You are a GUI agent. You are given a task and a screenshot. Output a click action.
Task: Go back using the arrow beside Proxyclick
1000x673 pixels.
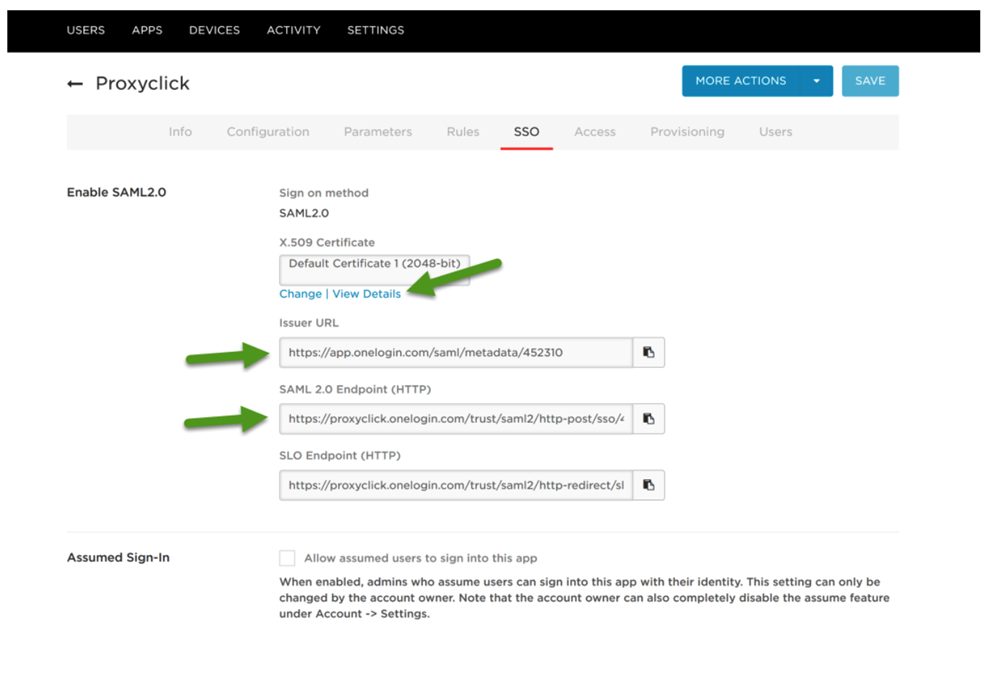tap(75, 84)
